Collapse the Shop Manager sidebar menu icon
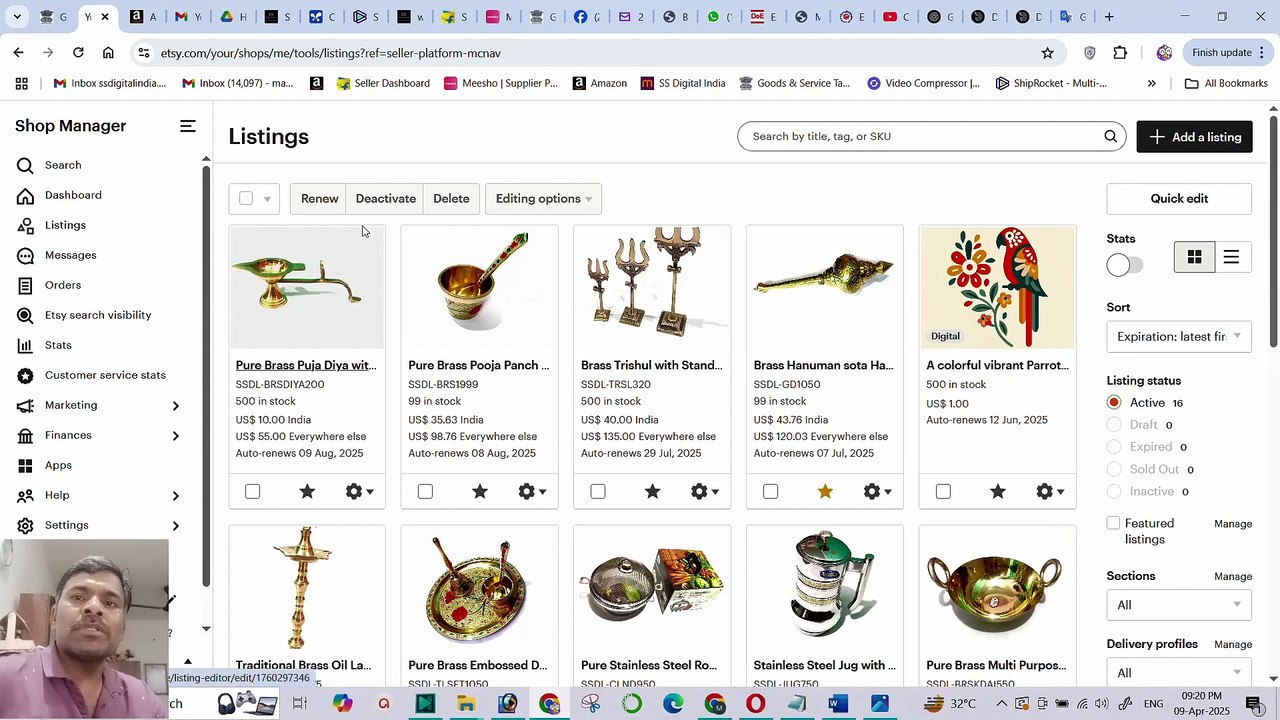The image size is (1280, 720). pos(187,126)
